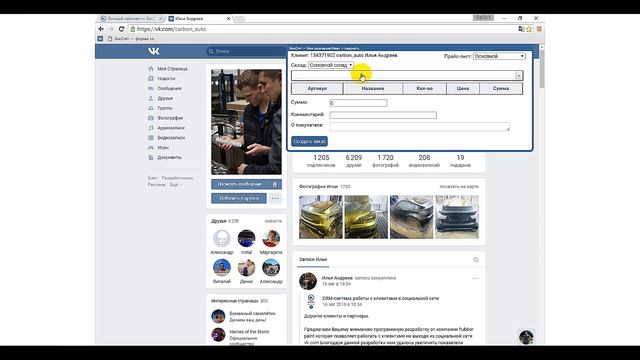Click the Фотографии camera icon

pos(151,118)
